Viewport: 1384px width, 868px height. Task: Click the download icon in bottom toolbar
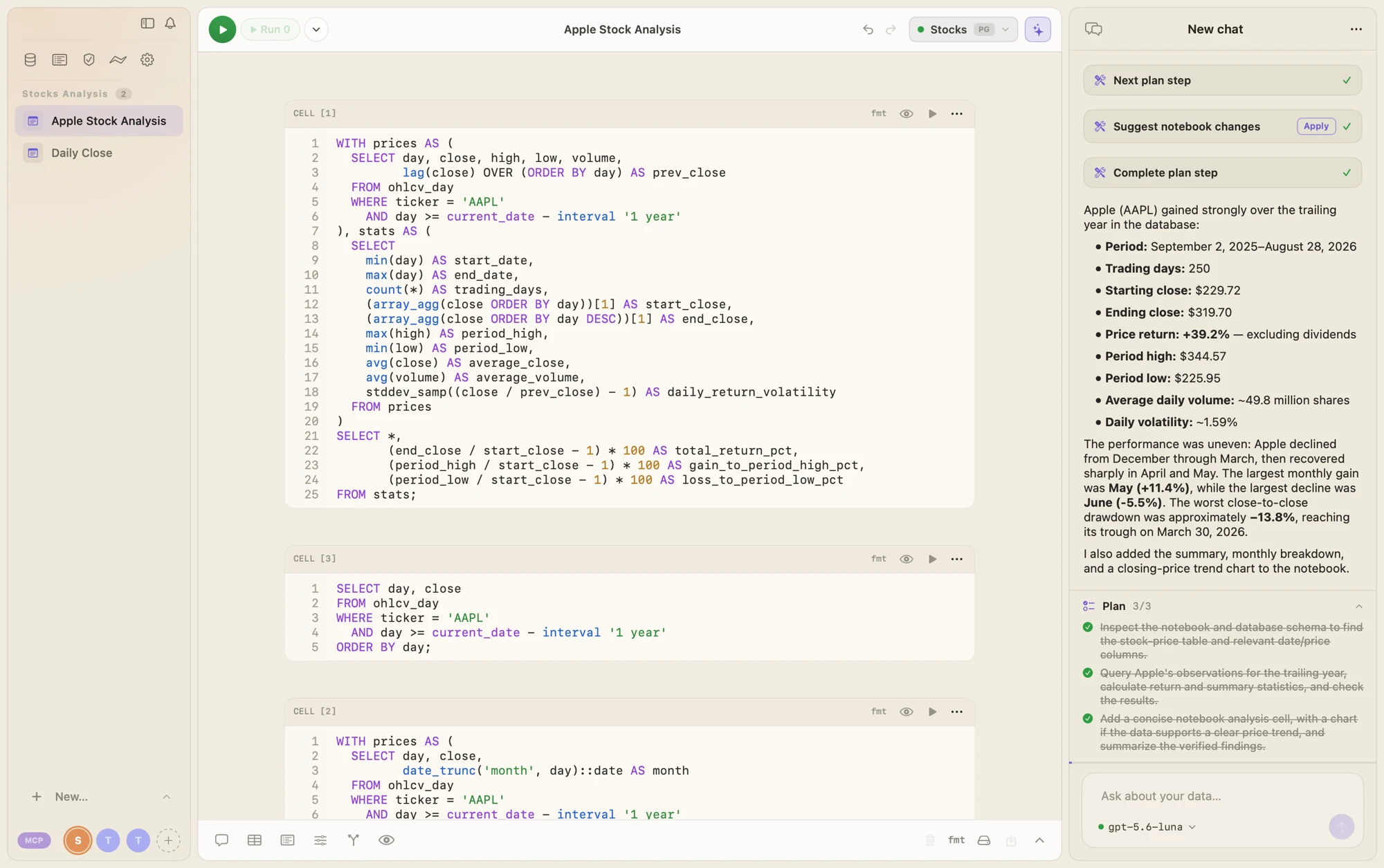pos(1011,840)
